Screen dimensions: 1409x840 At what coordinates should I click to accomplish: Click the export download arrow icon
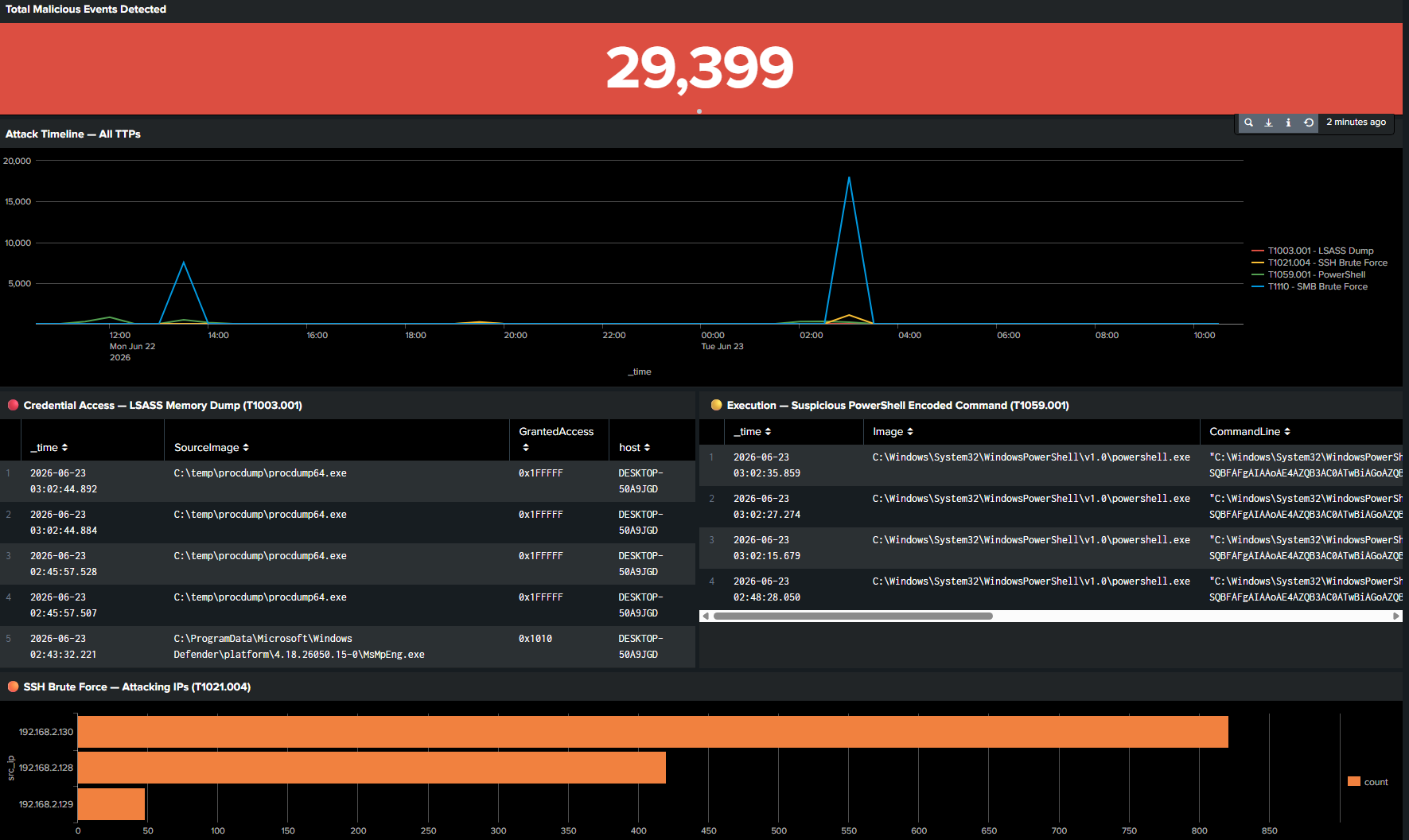click(1268, 122)
